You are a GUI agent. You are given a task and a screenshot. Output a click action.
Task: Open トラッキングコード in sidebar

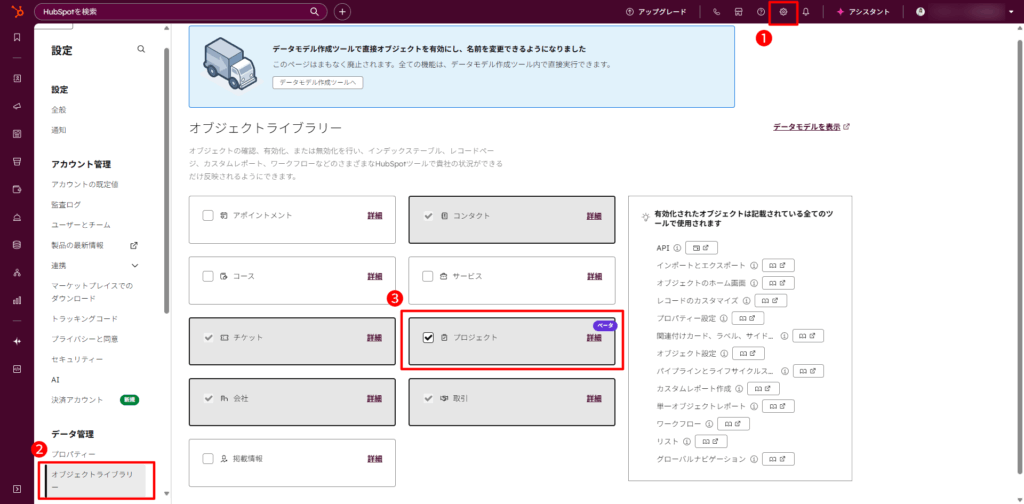[85, 319]
